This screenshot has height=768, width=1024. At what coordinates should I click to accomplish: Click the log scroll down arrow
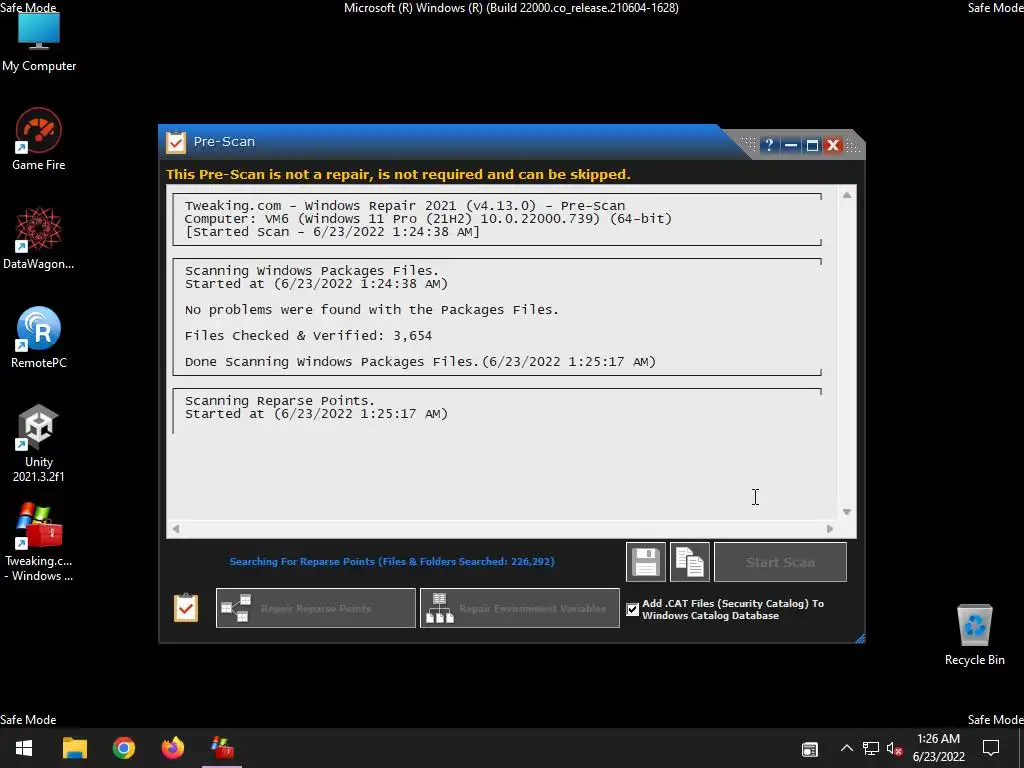coord(846,512)
